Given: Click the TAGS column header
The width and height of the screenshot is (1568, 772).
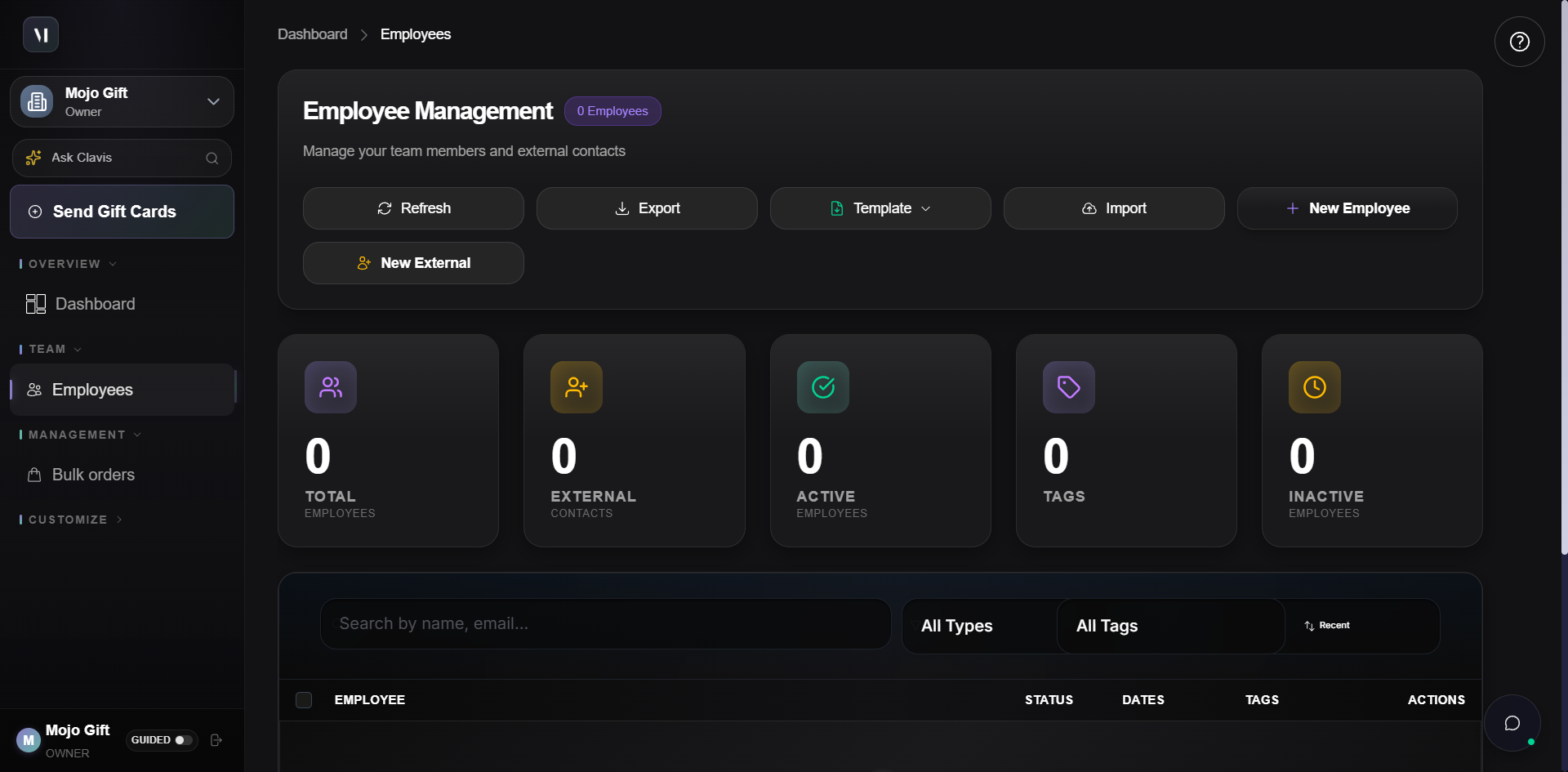Looking at the screenshot, I should point(1262,700).
